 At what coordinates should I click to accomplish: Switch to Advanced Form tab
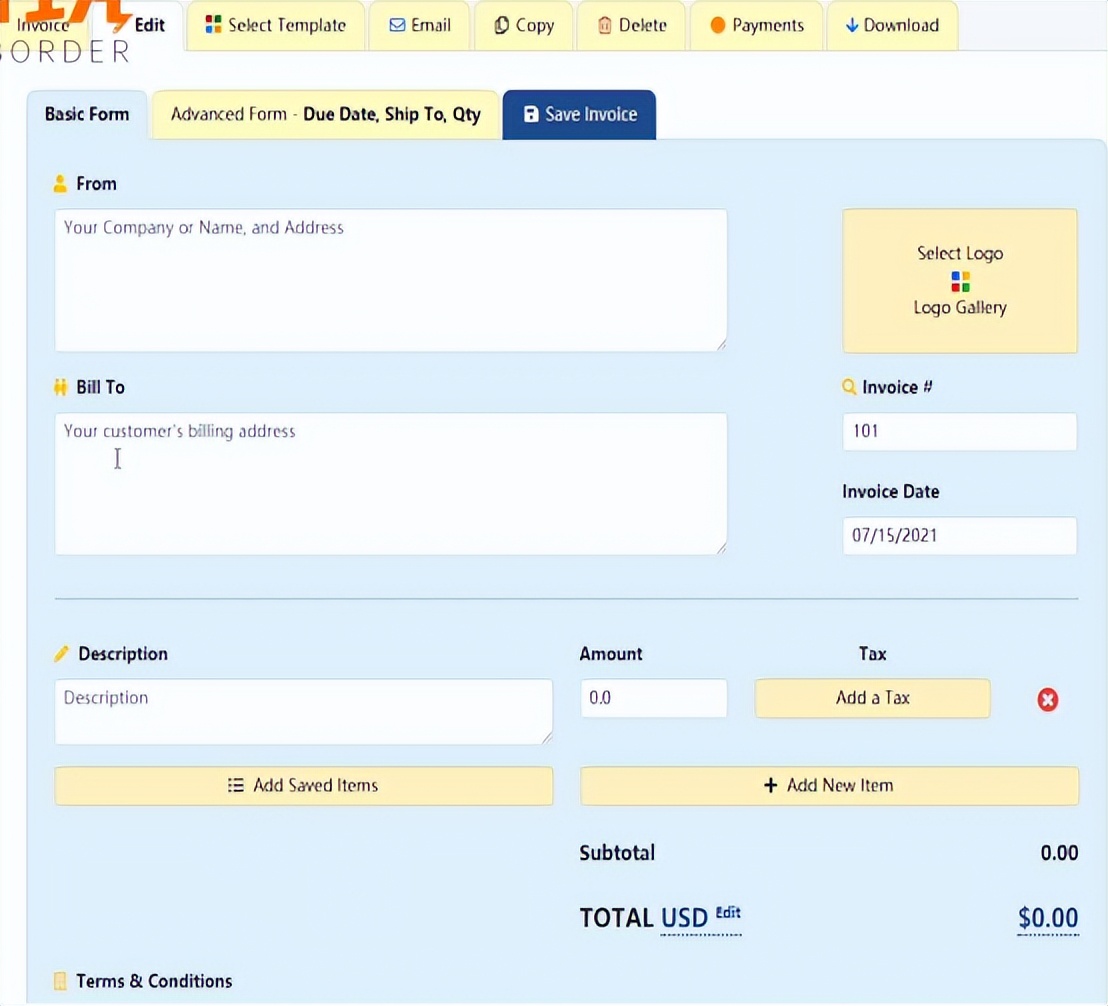(x=326, y=114)
